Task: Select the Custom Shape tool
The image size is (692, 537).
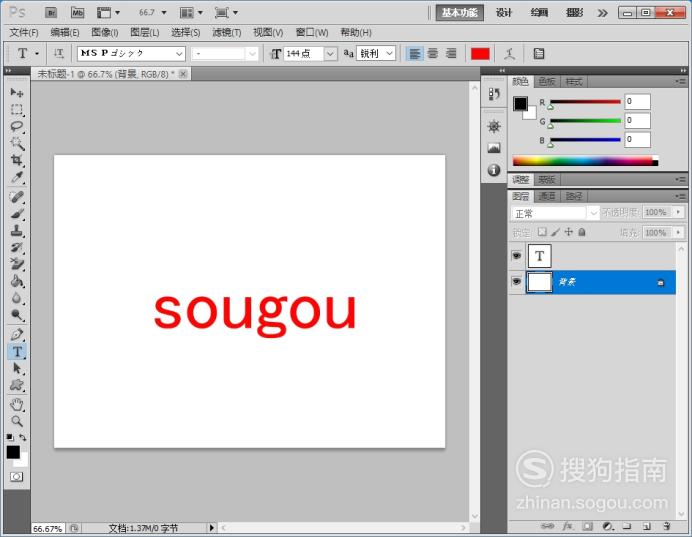Action: point(17,385)
